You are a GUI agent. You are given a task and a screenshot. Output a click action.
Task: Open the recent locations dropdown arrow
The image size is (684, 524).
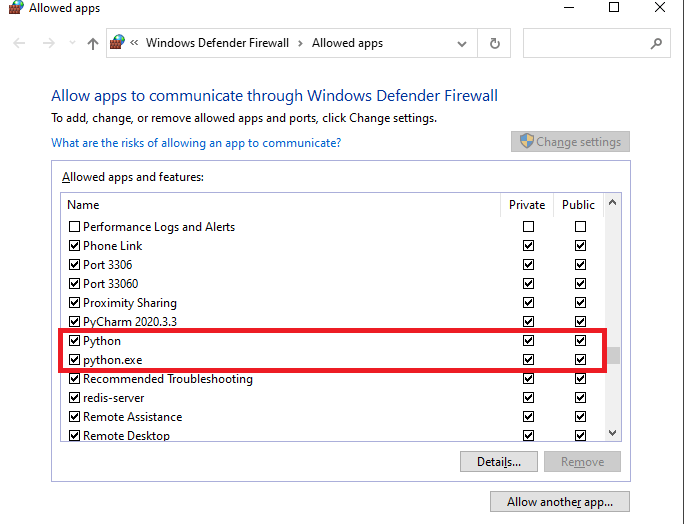[72, 44]
